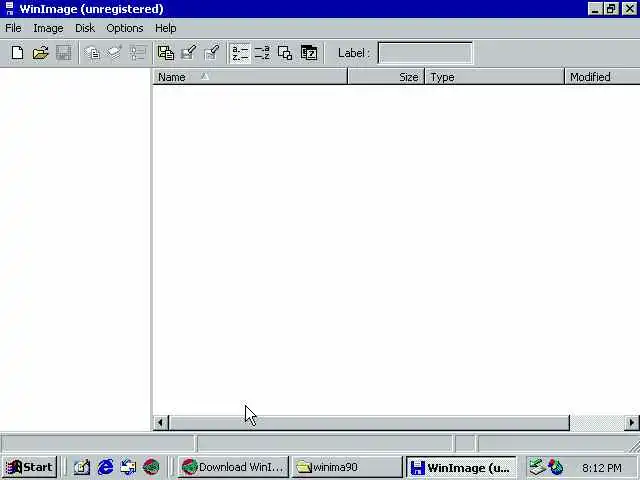Click the first system tray icon
Image resolution: width=640 pixels, height=480 pixels.
tap(537, 467)
